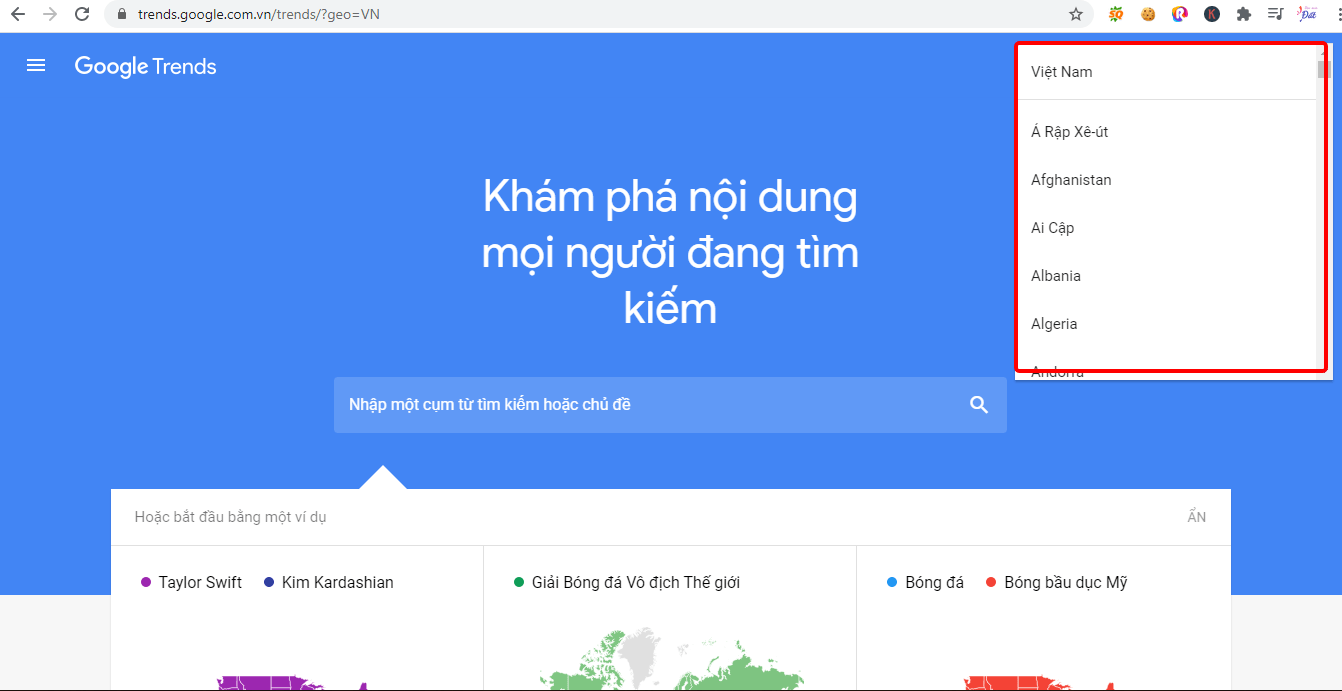This screenshot has width=1342, height=691.
Task: Open the hamburger navigation menu
Action: tap(36, 66)
